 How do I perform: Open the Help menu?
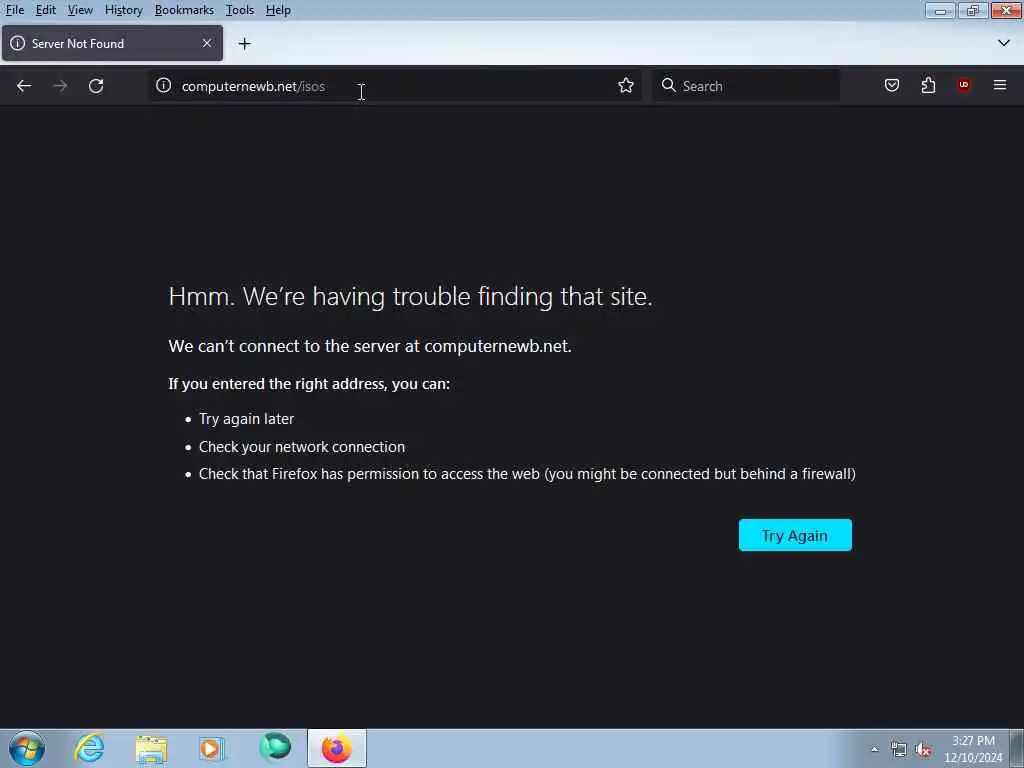(x=278, y=10)
